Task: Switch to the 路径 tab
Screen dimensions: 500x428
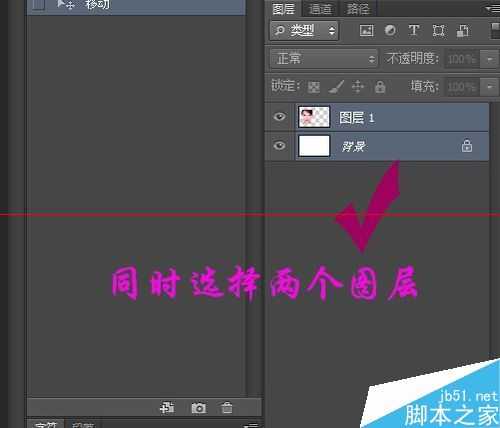Action: click(358, 9)
